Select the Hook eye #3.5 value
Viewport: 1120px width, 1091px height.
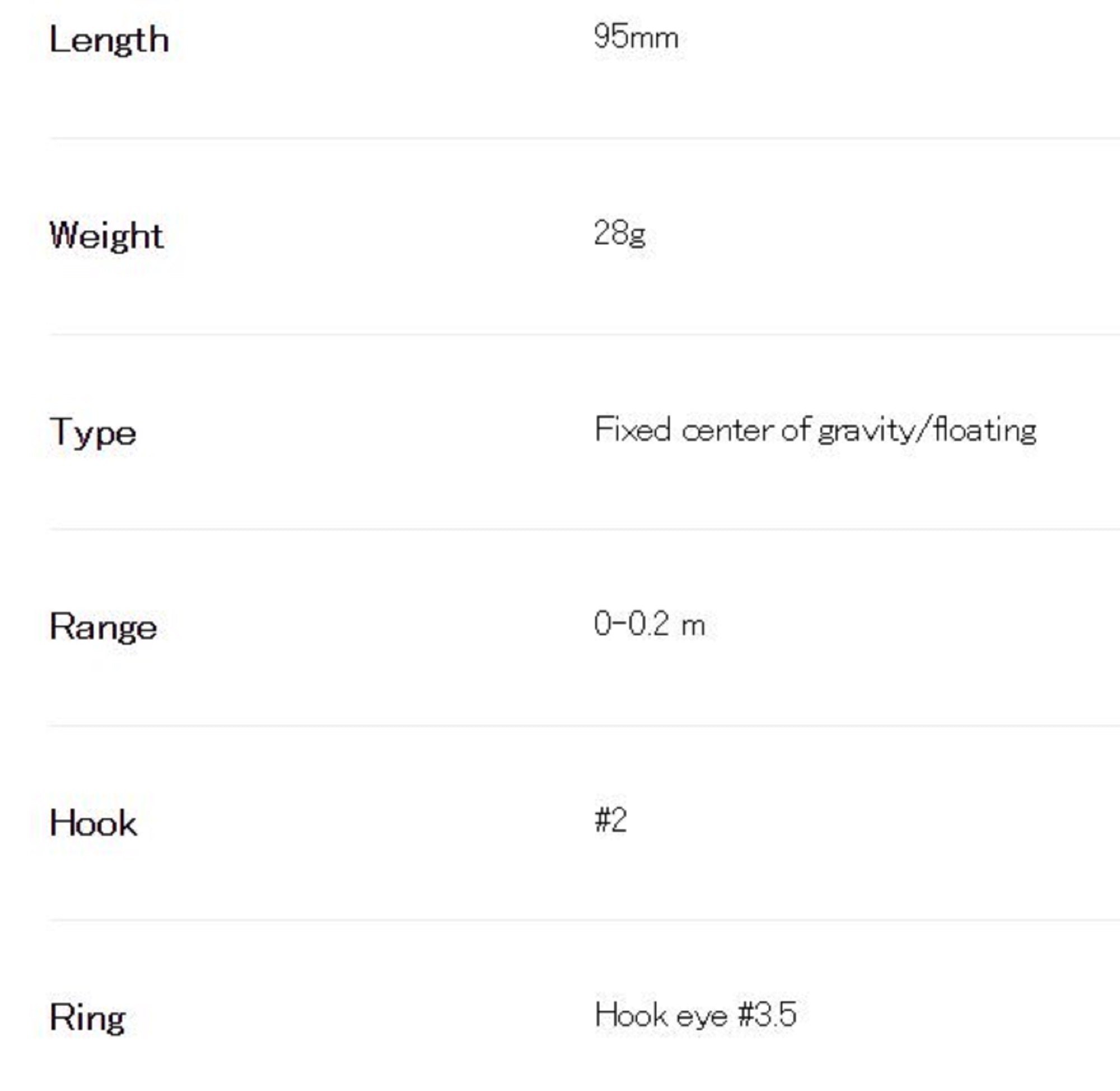point(696,1015)
